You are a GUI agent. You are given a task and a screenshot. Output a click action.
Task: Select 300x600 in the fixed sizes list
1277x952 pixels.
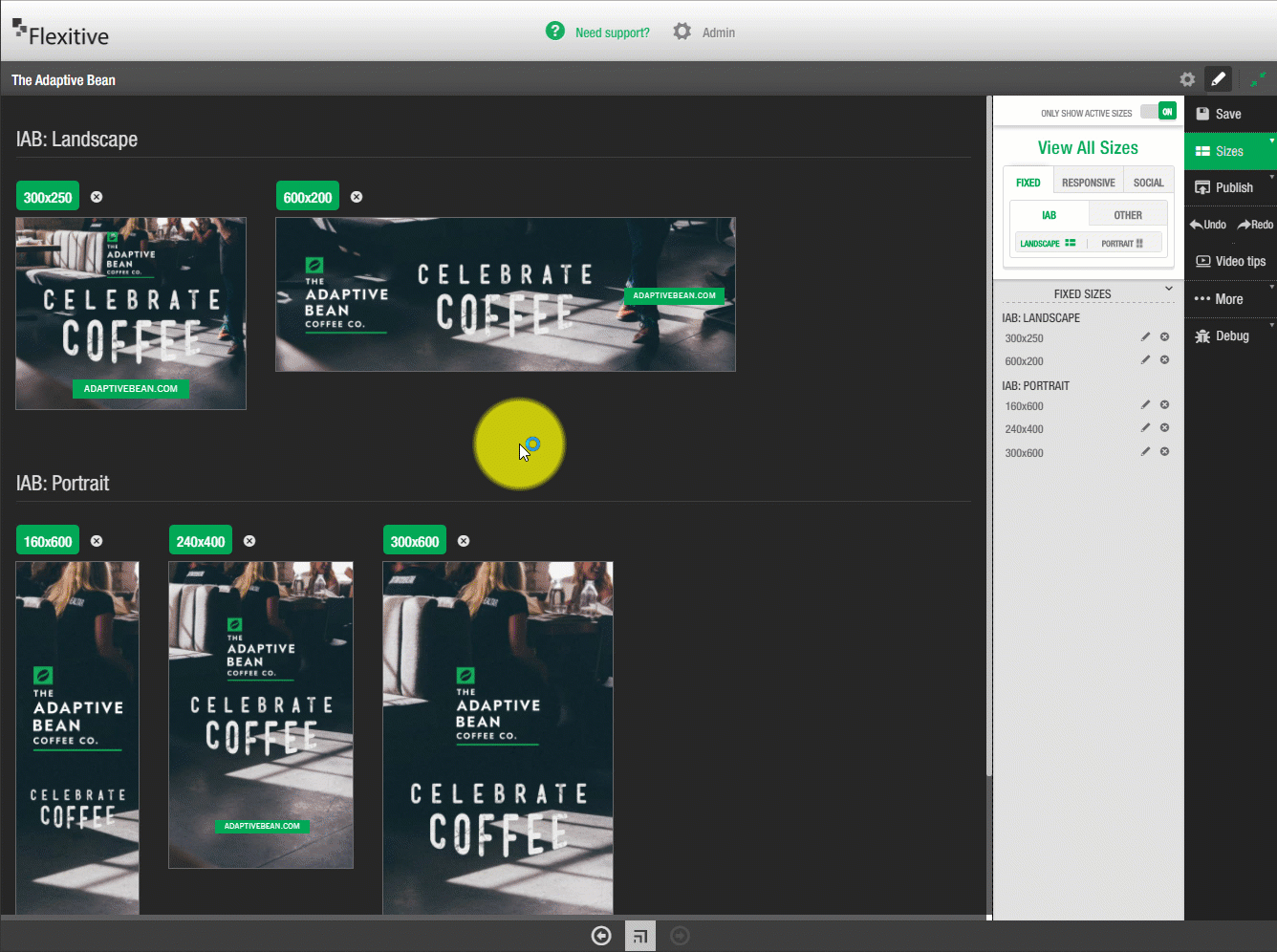[1024, 453]
